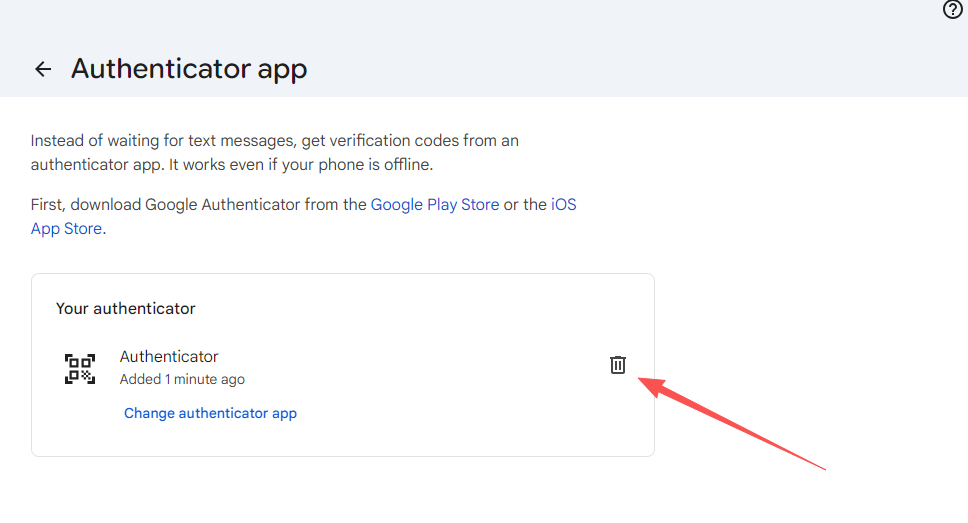Click the Authenticator entry name
Screen dimensions: 968x523
[169, 356]
